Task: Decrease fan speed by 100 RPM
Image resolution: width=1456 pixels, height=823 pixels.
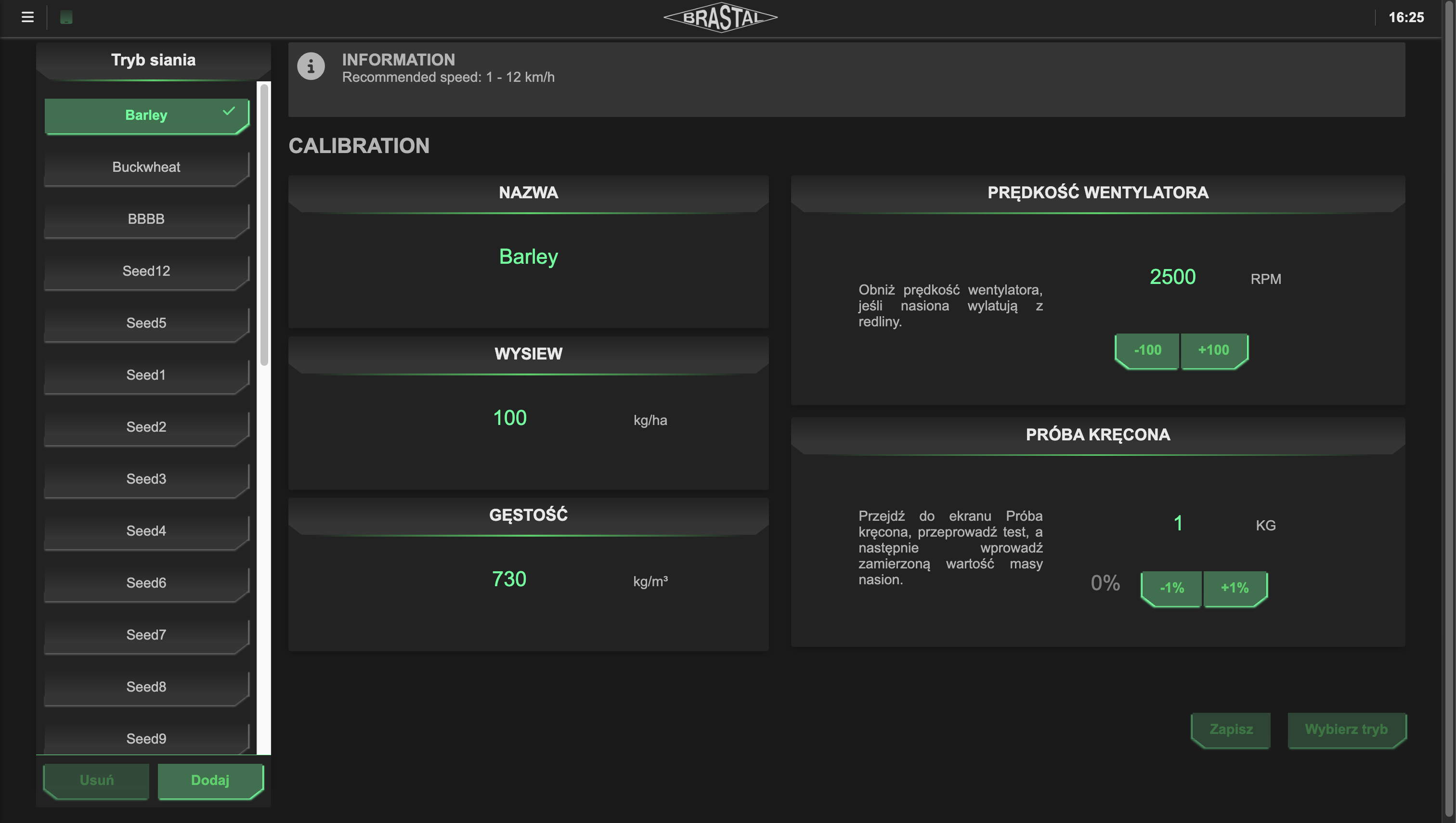Action: (1147, 350)
